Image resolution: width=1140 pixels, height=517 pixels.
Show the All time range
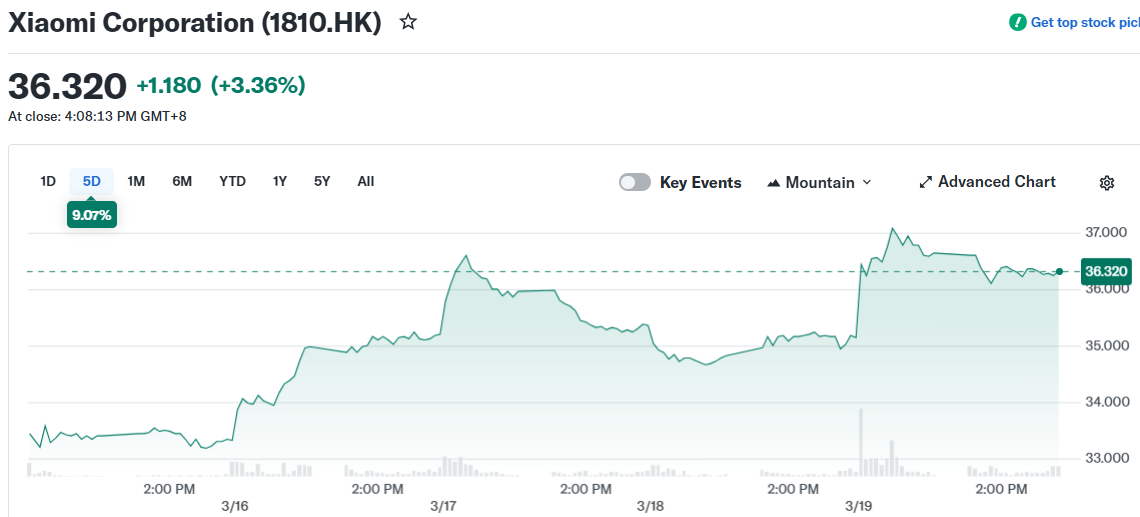click(366, 182)
